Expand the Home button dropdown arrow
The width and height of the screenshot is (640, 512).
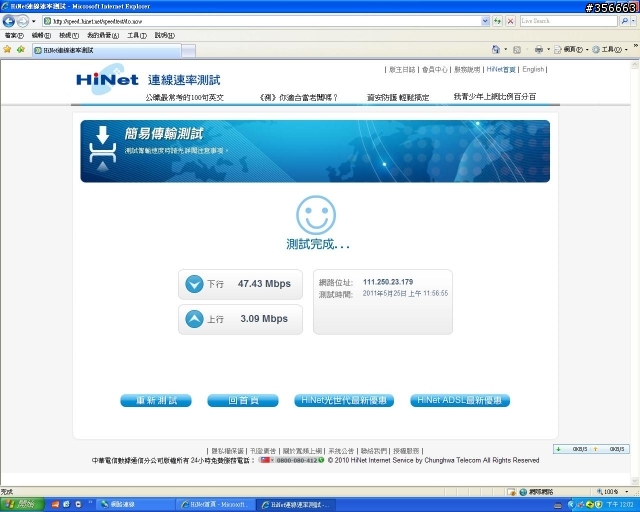point(505,49)
